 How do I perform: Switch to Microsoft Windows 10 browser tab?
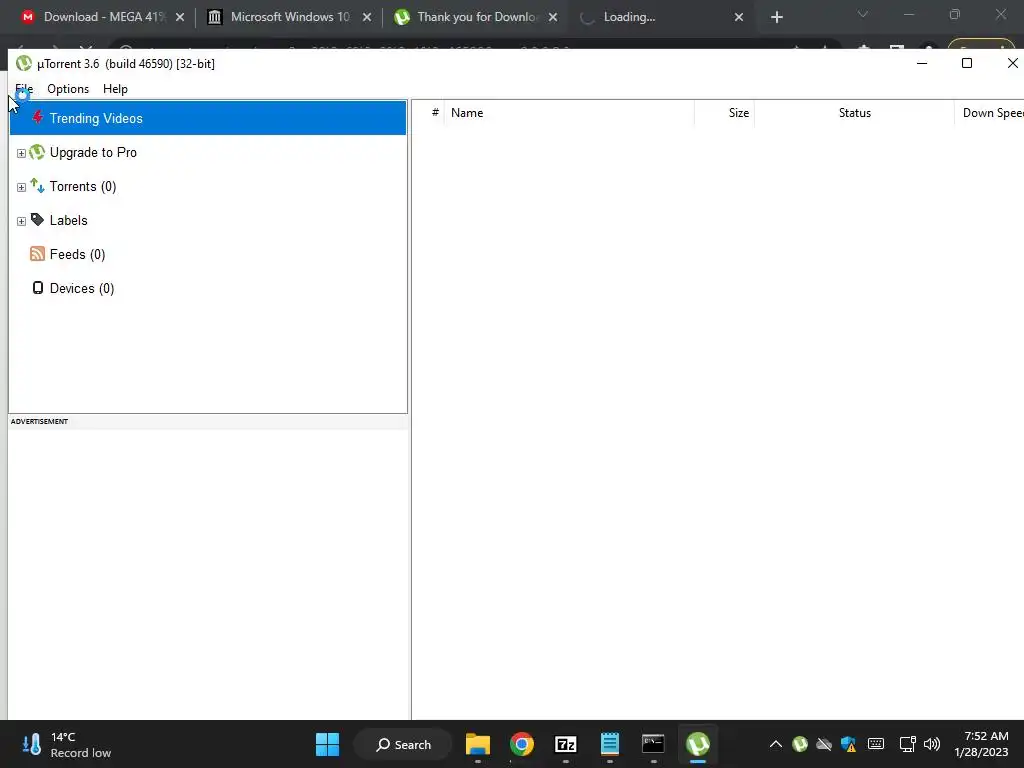click(x=289, y=17)
